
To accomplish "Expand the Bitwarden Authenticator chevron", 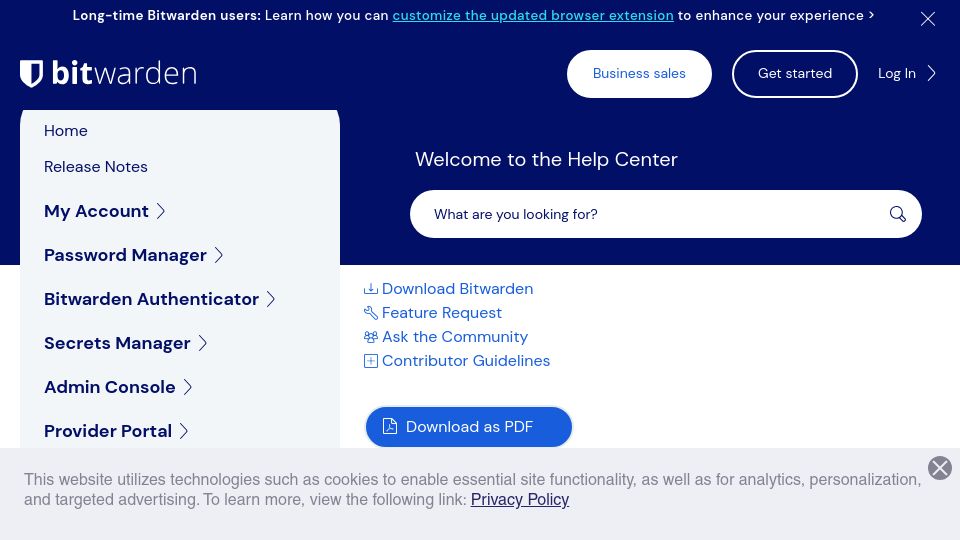I will tap(271, 299).
